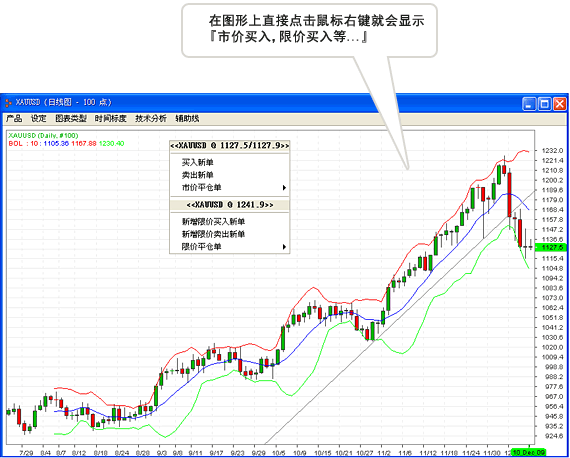Viewport: 570px width, 458px height.
Task: Minimize the XAUUSD chart window
Action: pyautogui.click(x=529, y=104)
